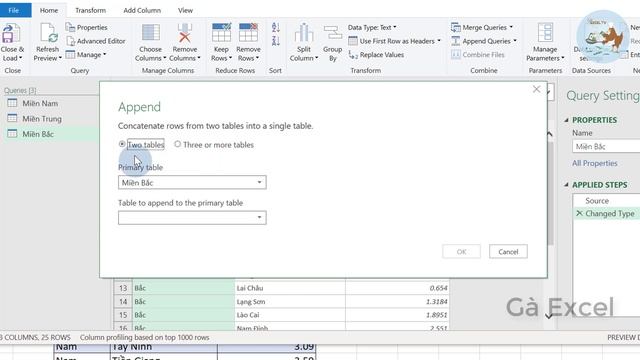Click Use First Row as Headers
This screenshot has width=640, height=360.
[x=395, y=41]
